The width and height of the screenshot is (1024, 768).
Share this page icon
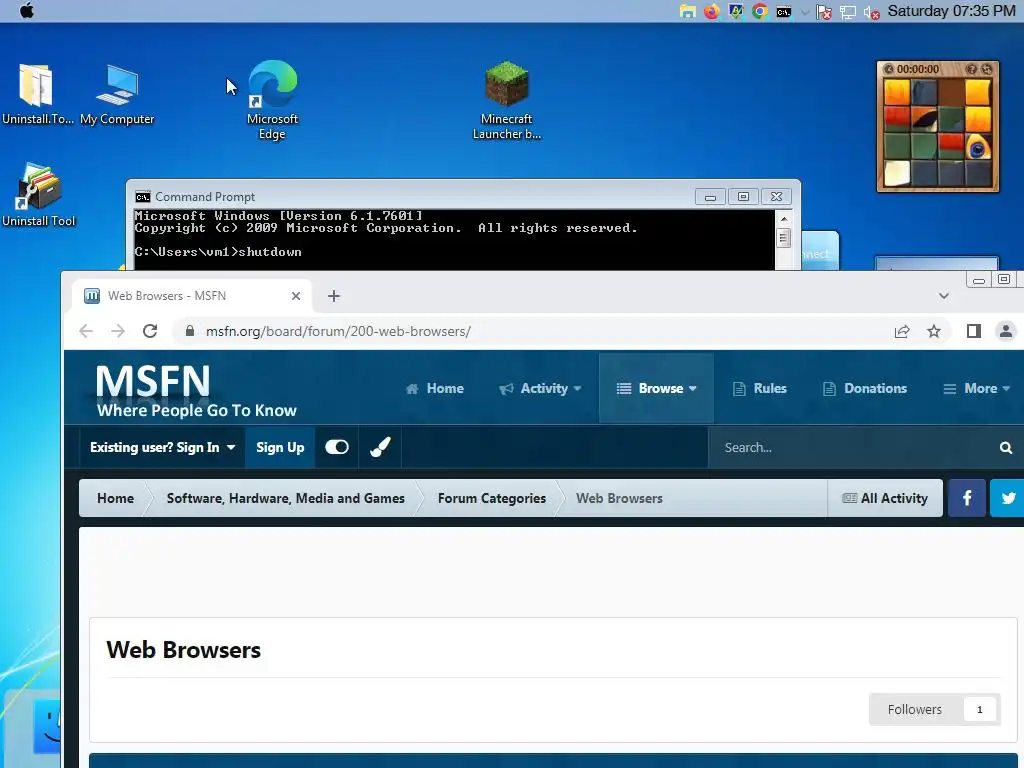coord(902,331)
